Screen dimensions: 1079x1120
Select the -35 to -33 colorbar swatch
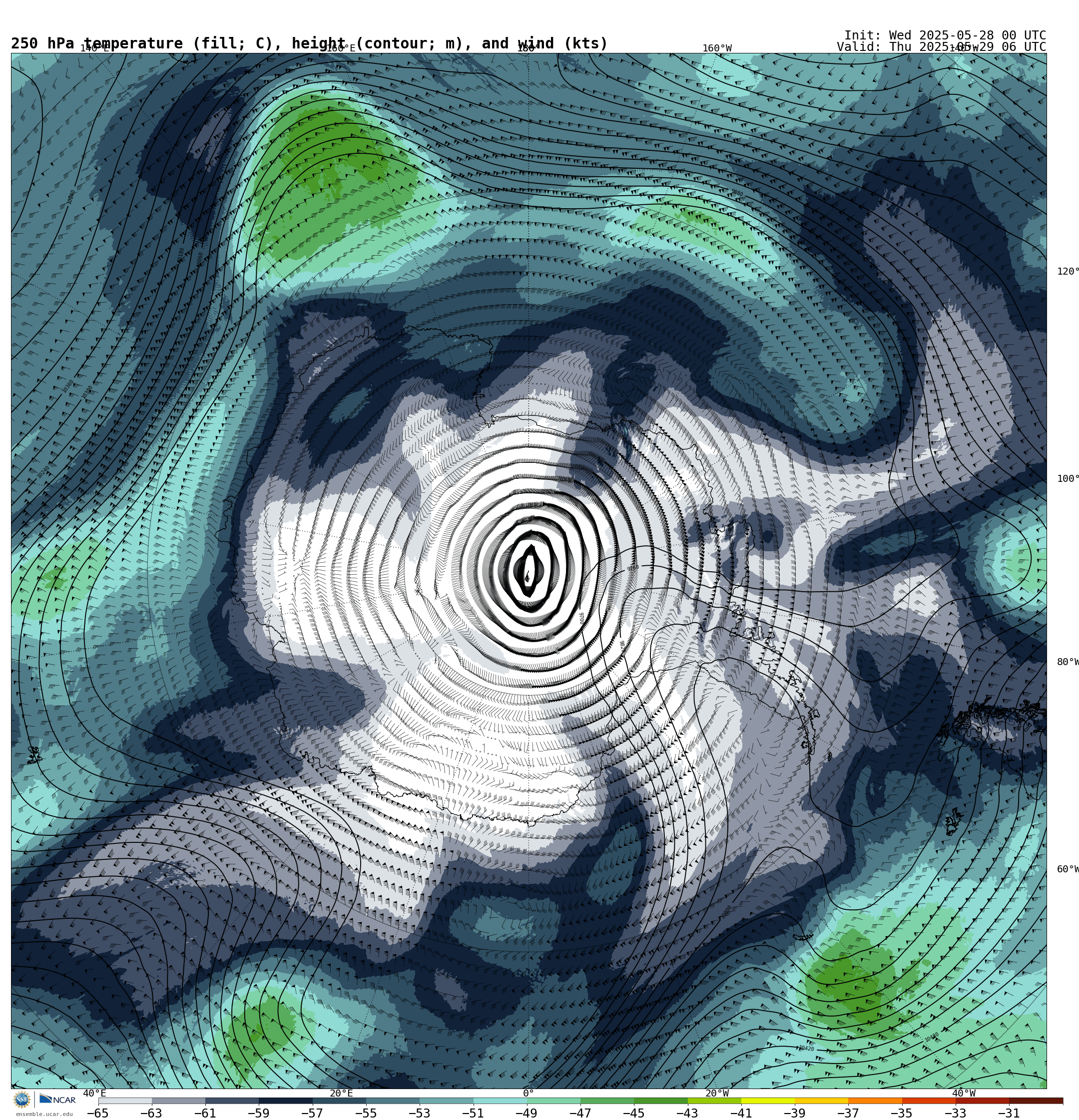point(929,1101)
